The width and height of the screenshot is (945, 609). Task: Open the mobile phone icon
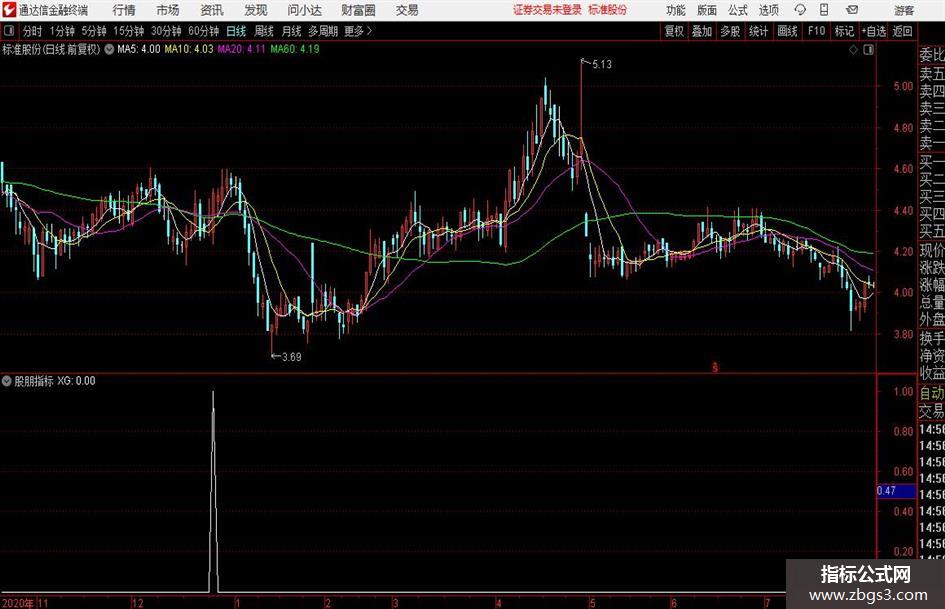(824, 10)
